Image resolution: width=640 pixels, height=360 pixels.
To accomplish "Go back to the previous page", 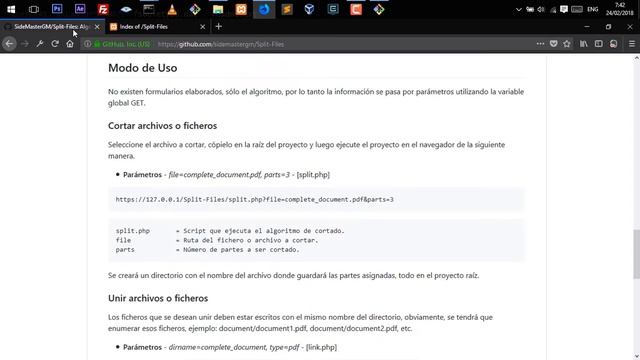I will 9,44.
